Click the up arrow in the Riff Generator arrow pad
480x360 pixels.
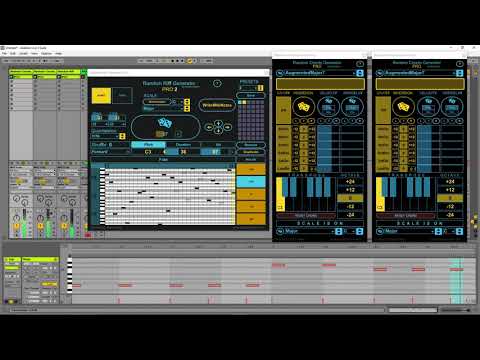coord(218,123)
